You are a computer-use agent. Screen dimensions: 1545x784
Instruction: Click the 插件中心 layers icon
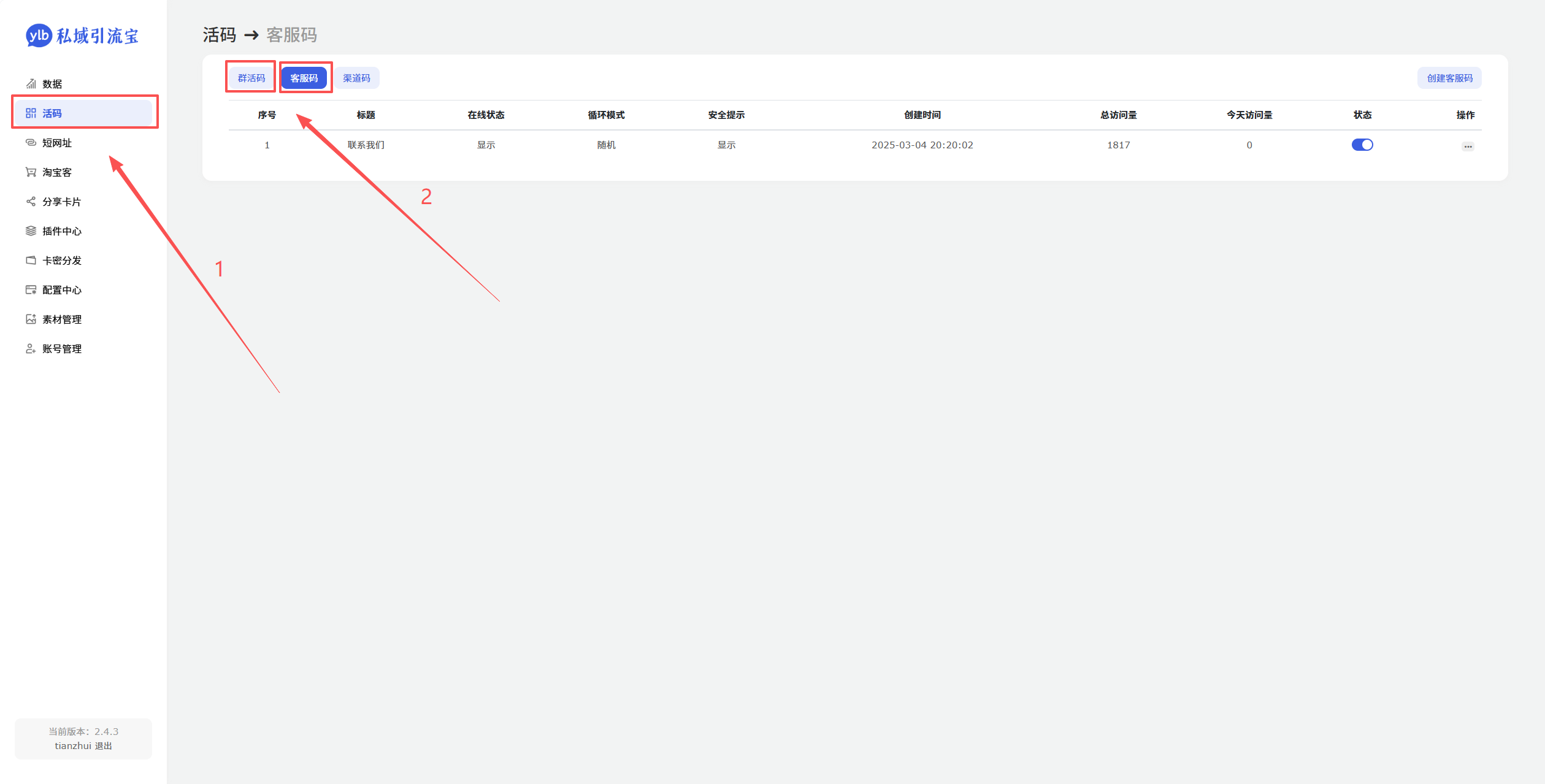(31, 231)
